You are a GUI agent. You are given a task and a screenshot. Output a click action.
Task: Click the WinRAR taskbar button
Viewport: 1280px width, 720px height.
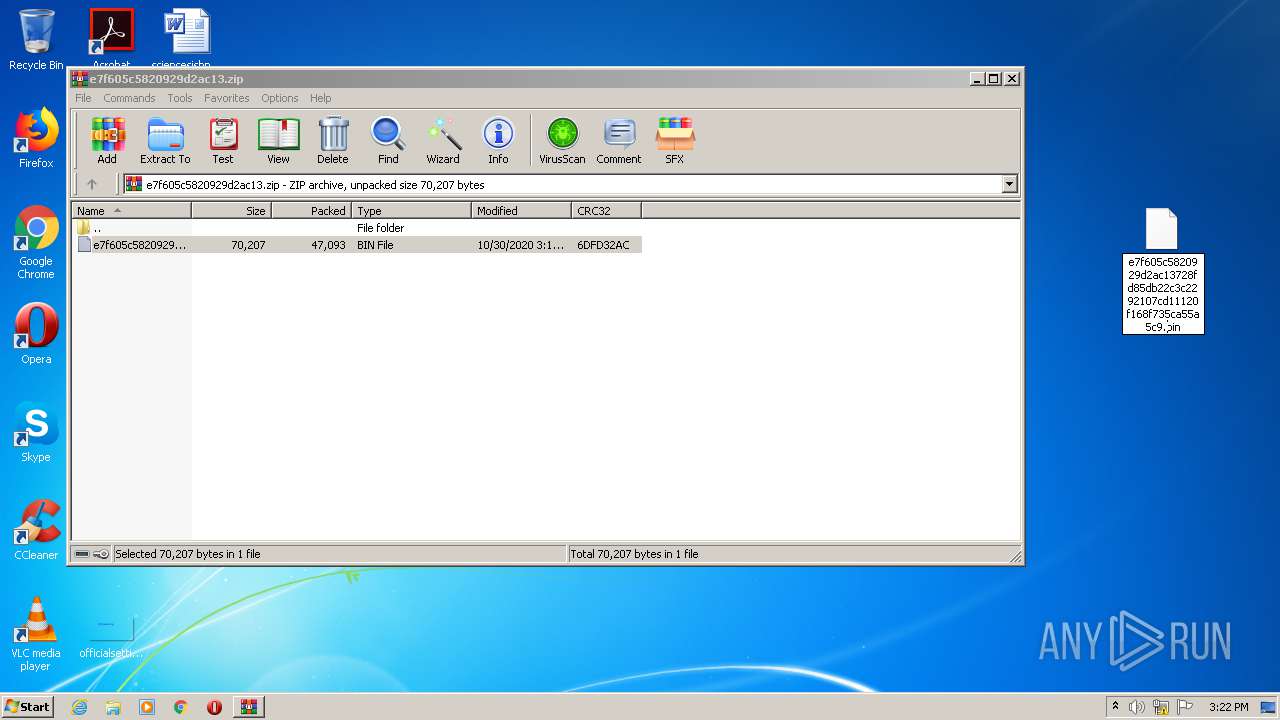pyautogui.click(x=248, y=707)
